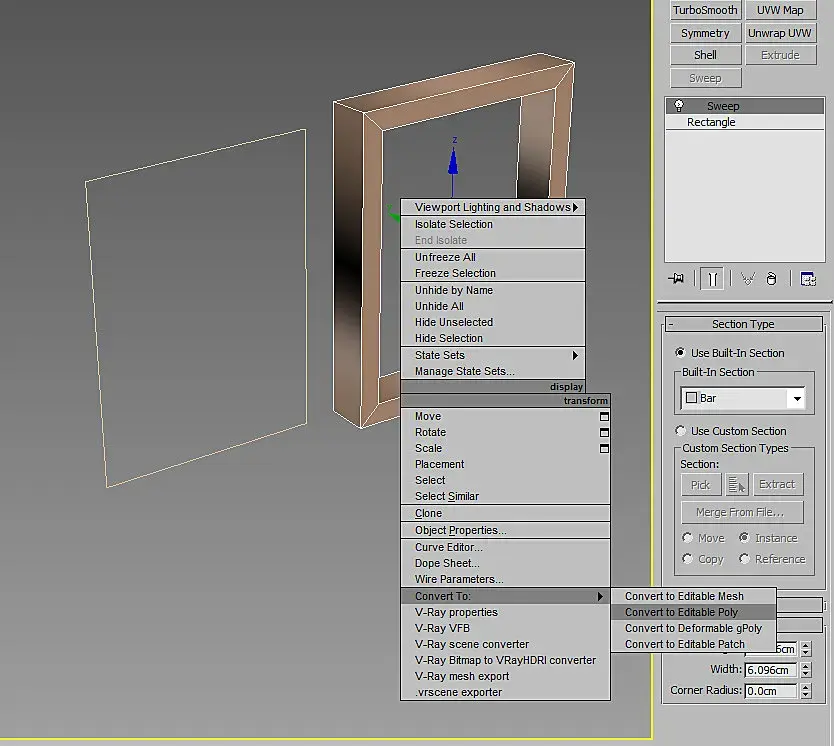The image size is (834, 746).
Task: Choose Convert to Editable Mesh
Action: coord(694,597)
